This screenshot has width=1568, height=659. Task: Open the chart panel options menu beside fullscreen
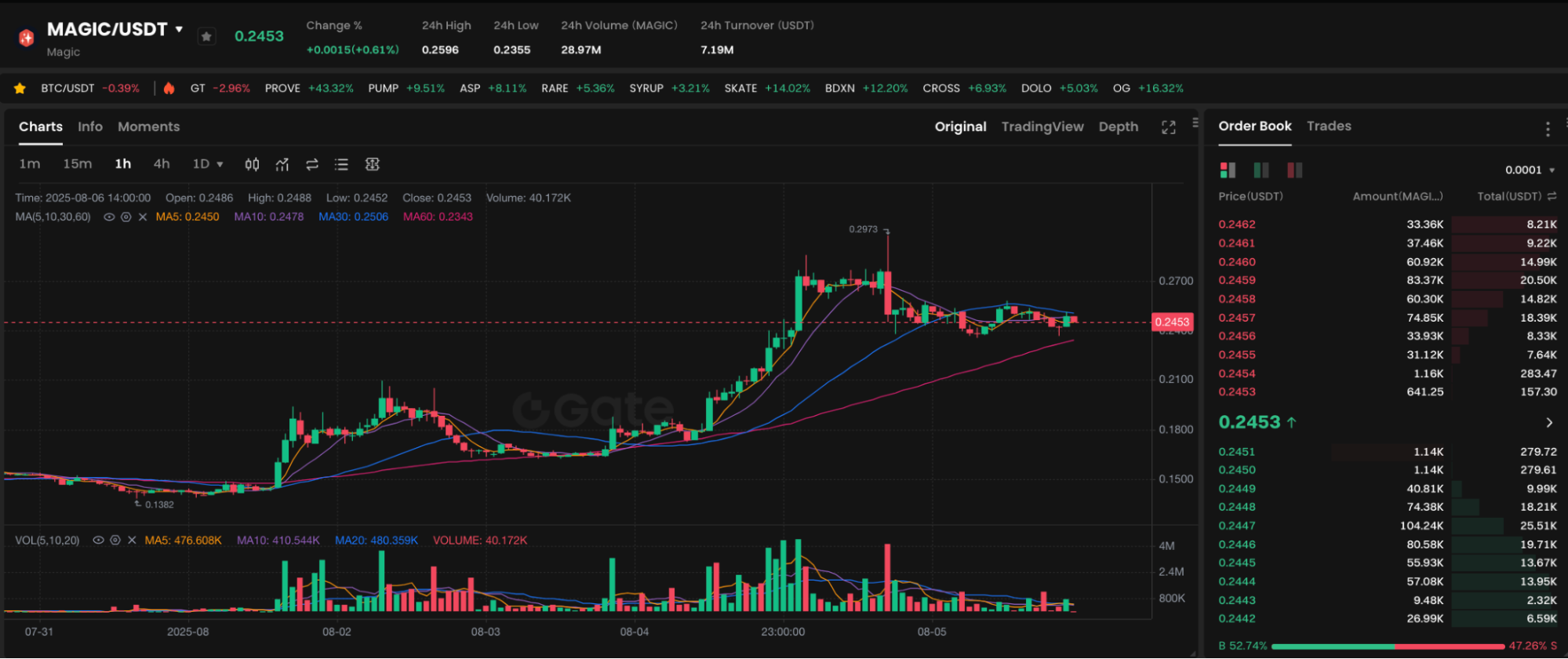(1195, 122)
